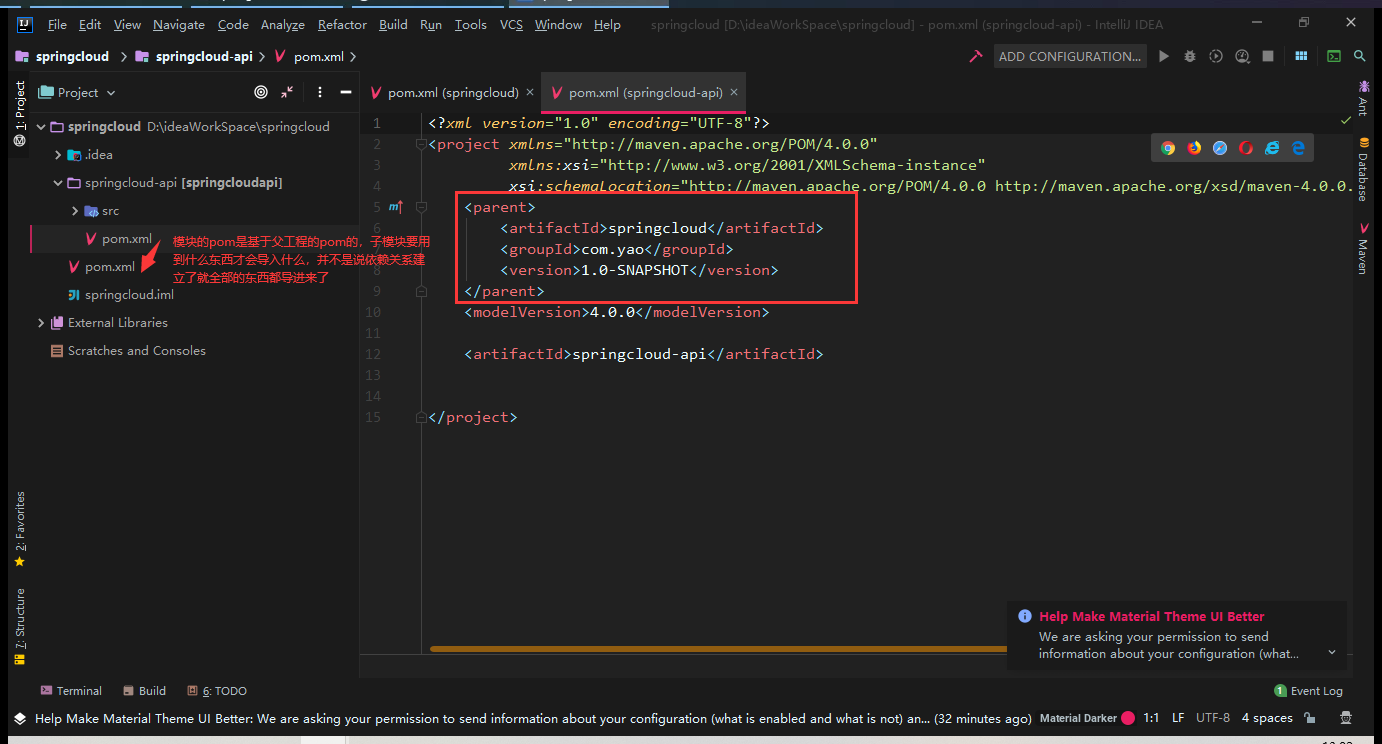Click the Event Log notification badge

[1280, 691]
